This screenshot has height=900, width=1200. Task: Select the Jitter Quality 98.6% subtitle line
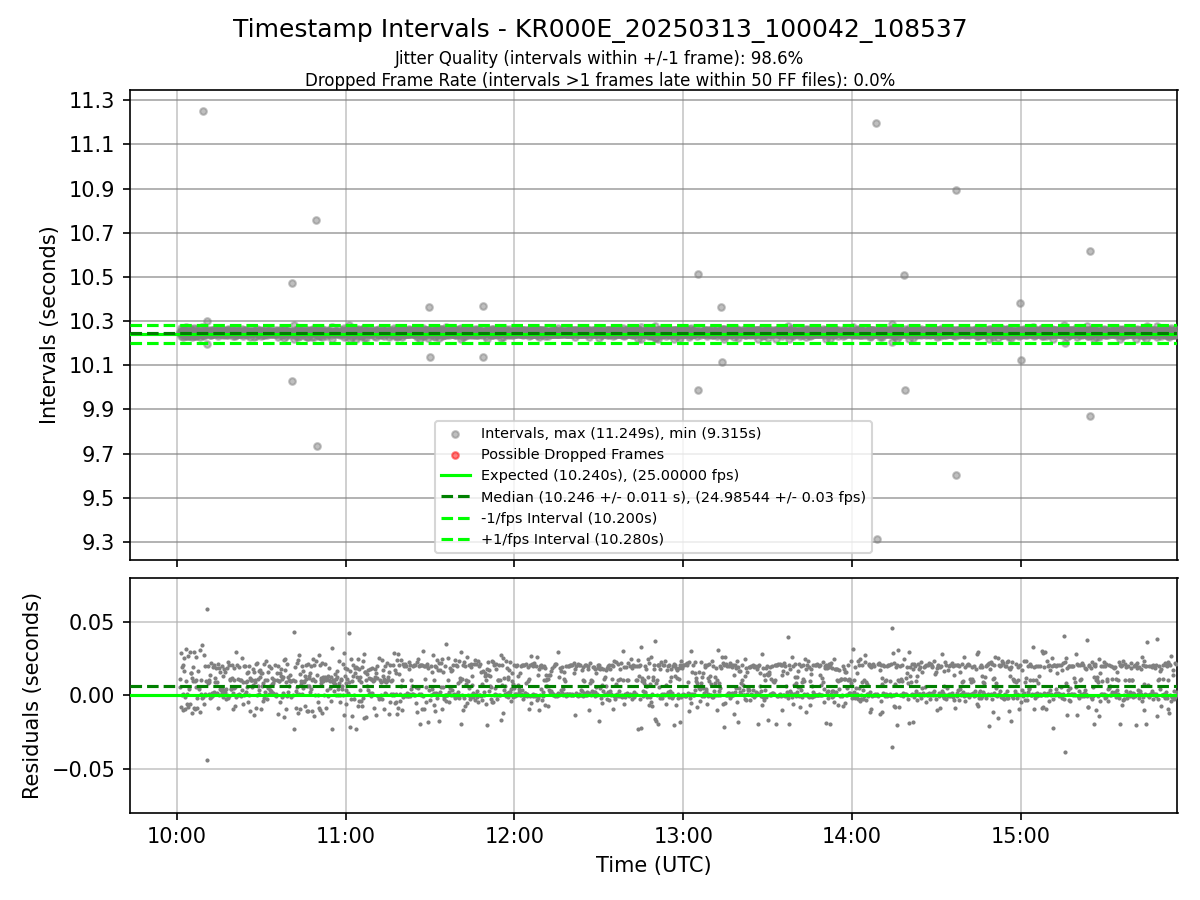599,59
